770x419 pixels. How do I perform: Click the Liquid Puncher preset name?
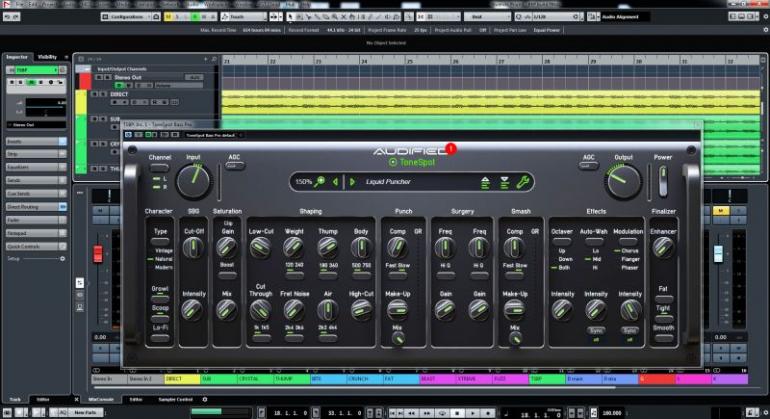(388, 182)
